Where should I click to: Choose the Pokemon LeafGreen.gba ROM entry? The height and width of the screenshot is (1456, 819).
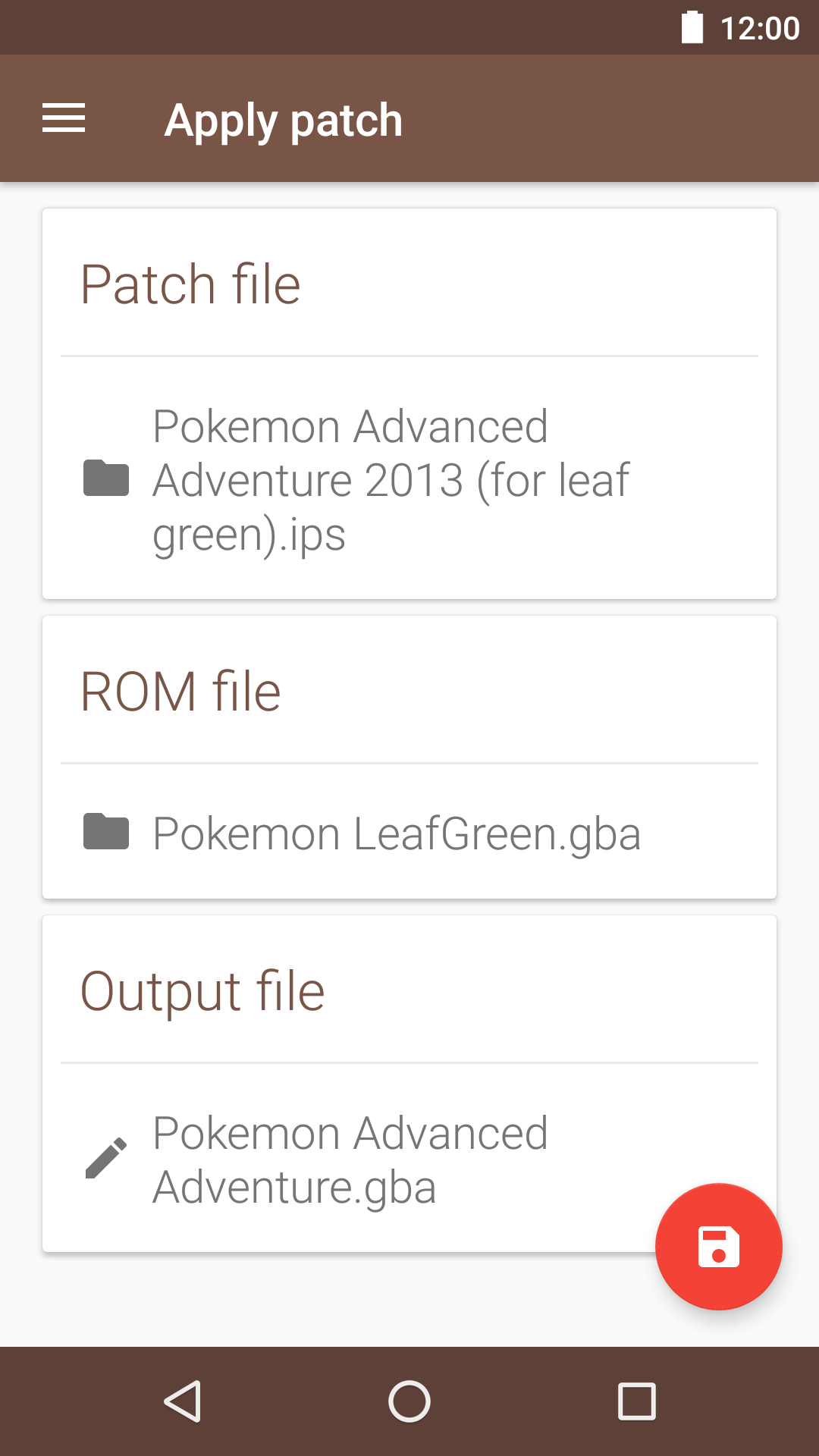pyautogui.click(x=397, y=833)
